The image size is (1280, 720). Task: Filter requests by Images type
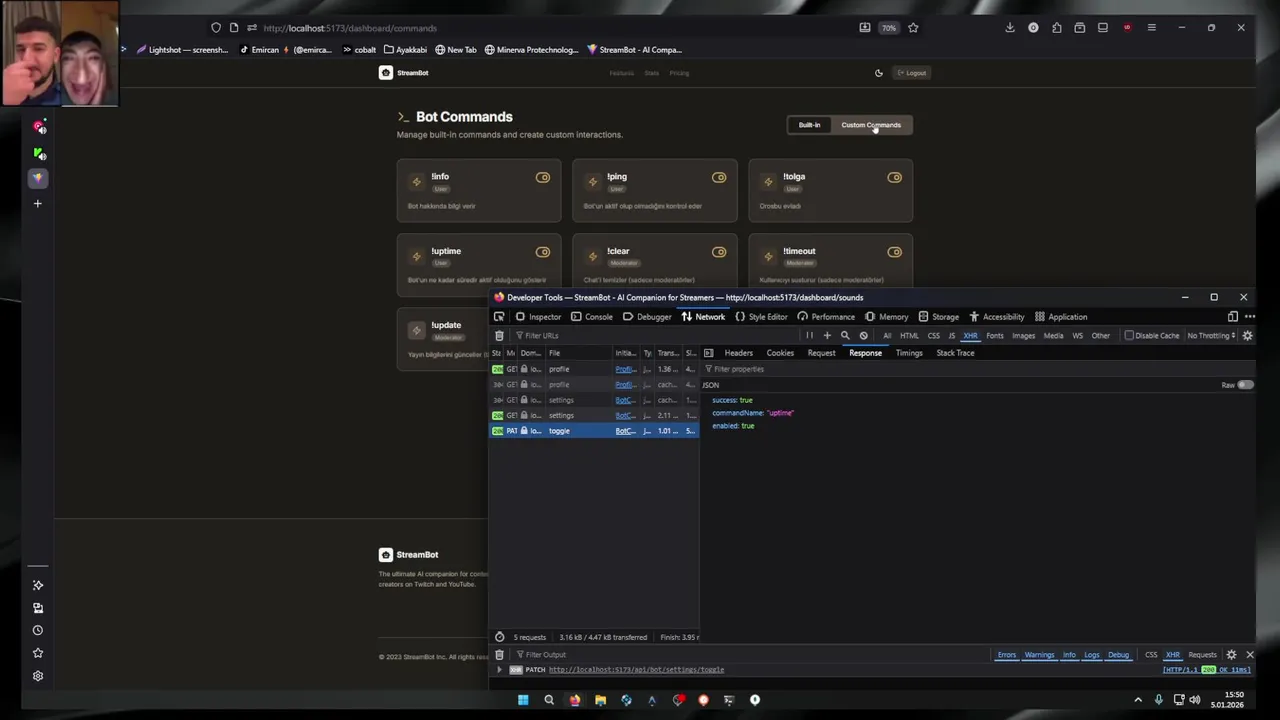coord(1024,336)
